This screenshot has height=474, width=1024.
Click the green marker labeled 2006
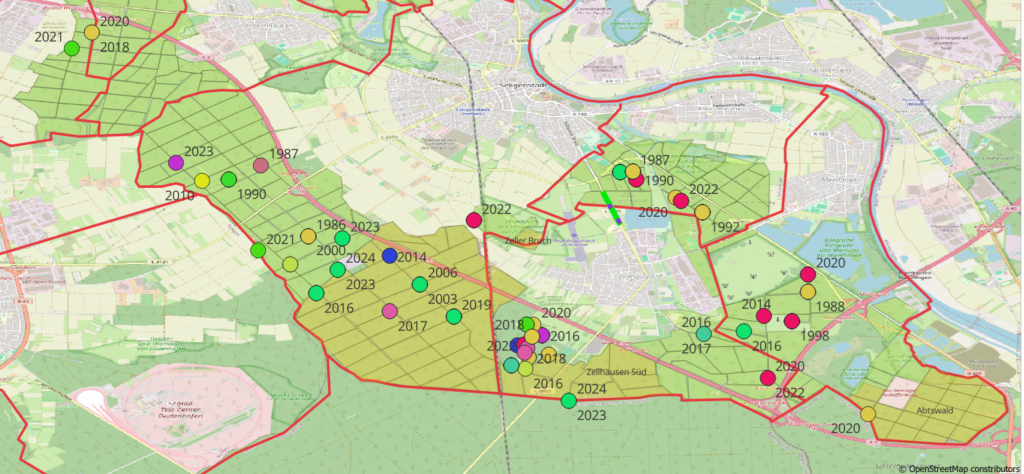[419, 284]
